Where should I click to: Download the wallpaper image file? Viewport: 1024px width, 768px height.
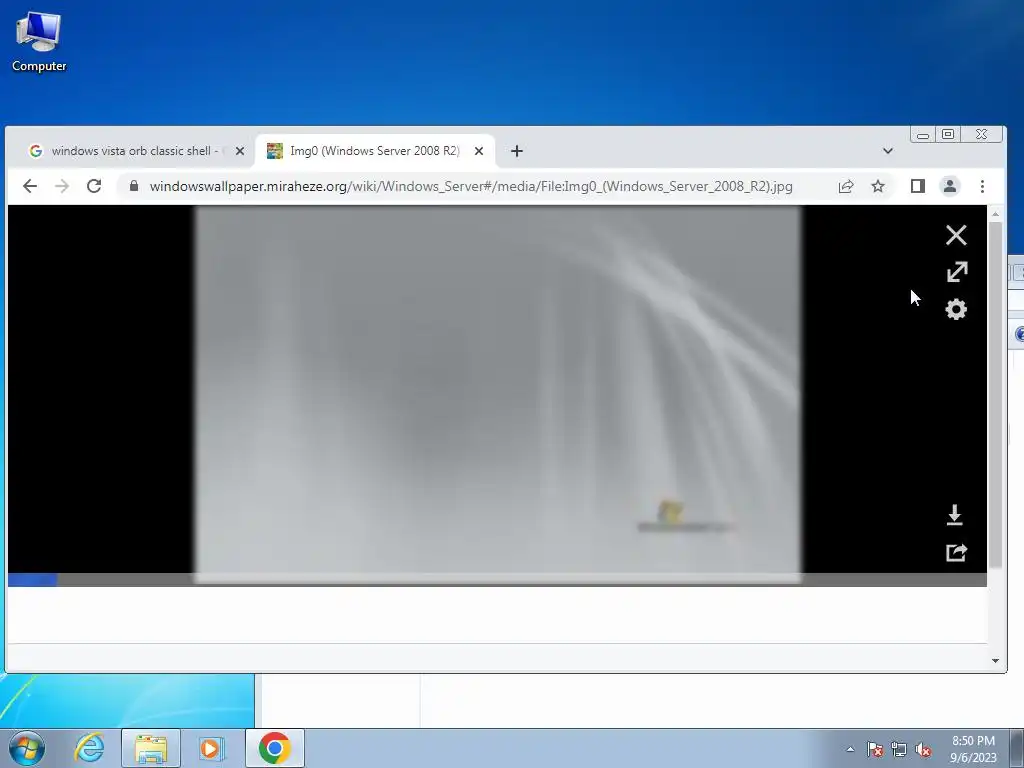point(954,515)
